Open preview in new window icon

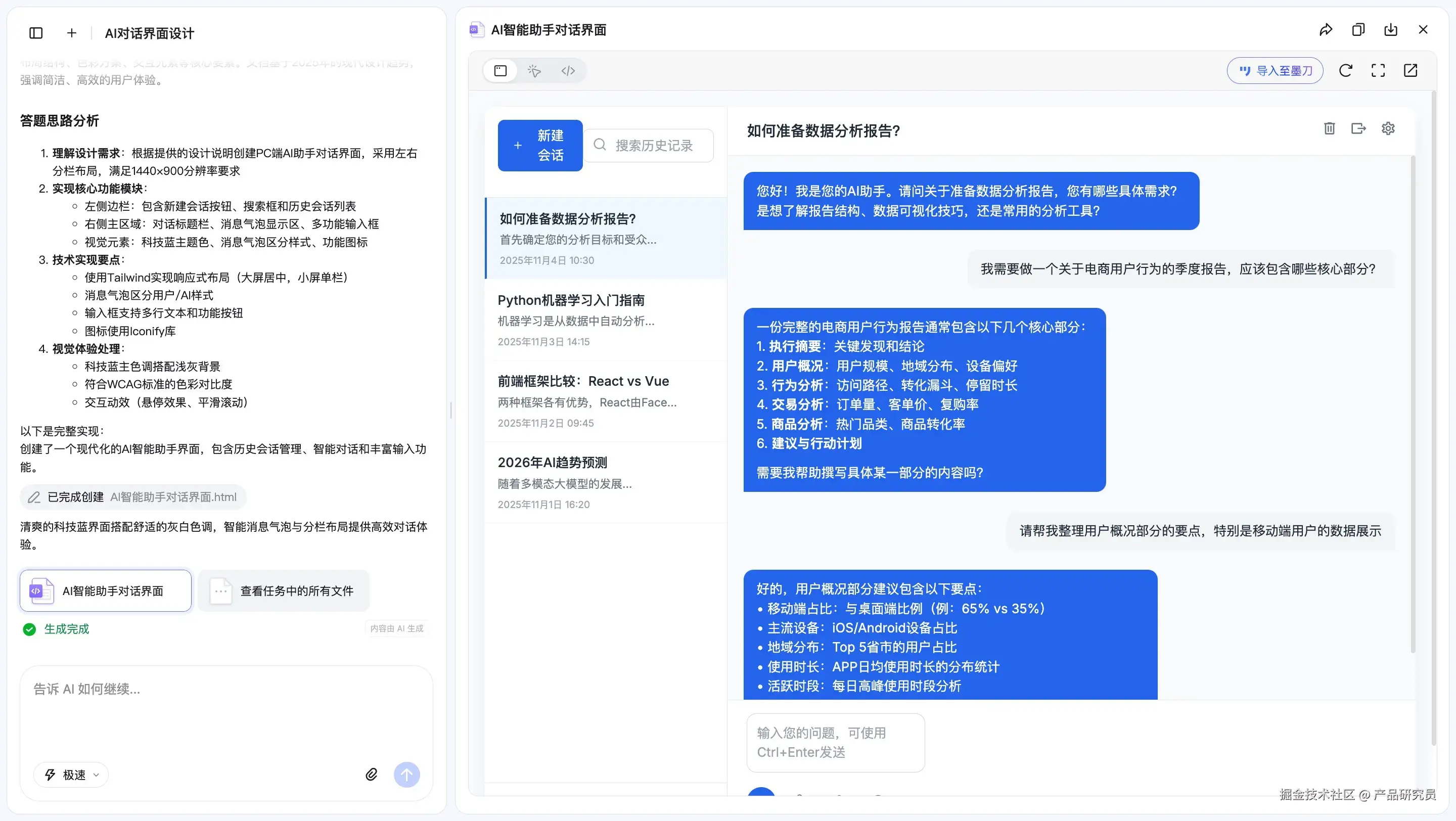(1411, 71)
